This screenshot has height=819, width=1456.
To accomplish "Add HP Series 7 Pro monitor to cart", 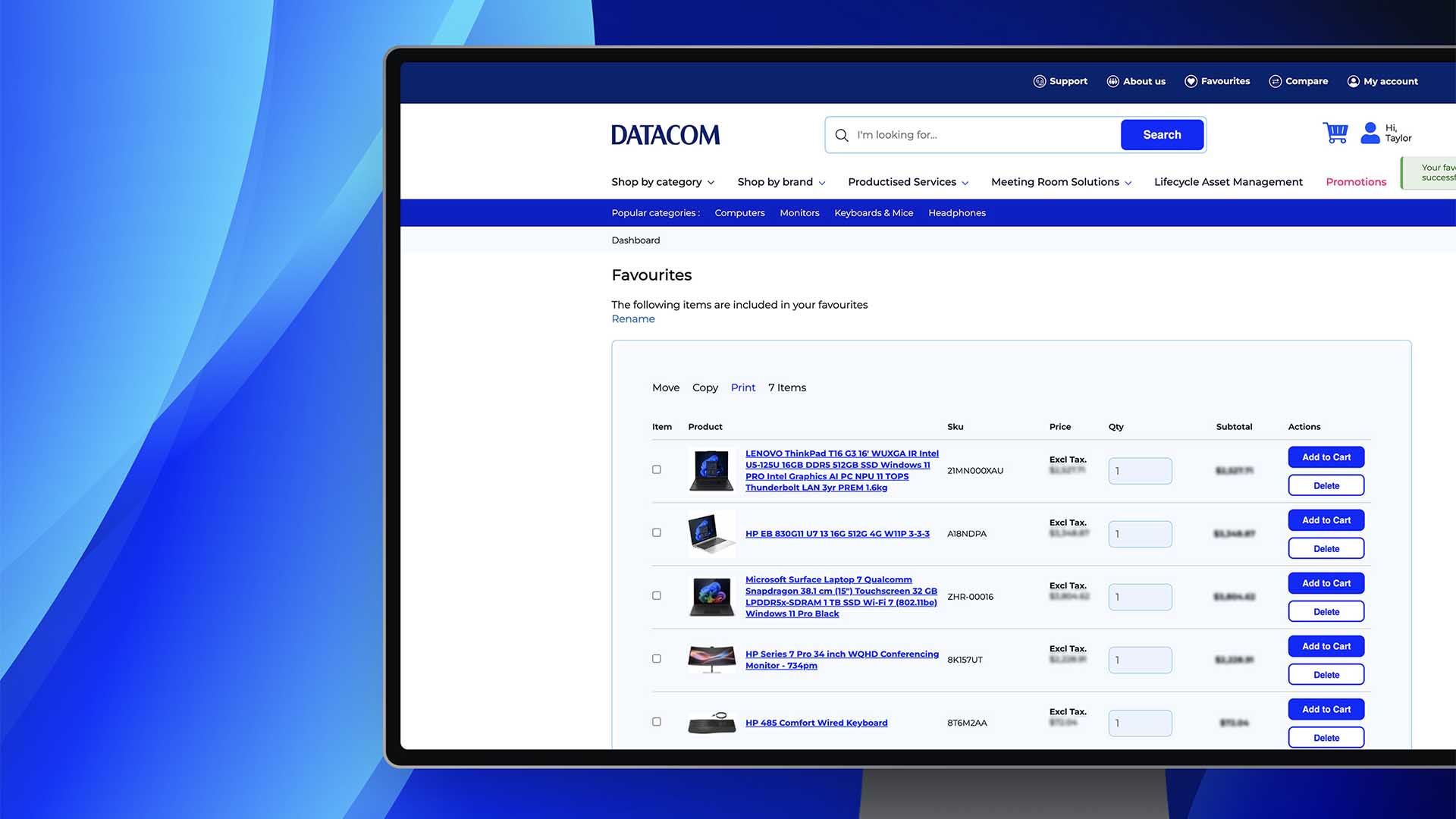I will [x=1326, y=646].
